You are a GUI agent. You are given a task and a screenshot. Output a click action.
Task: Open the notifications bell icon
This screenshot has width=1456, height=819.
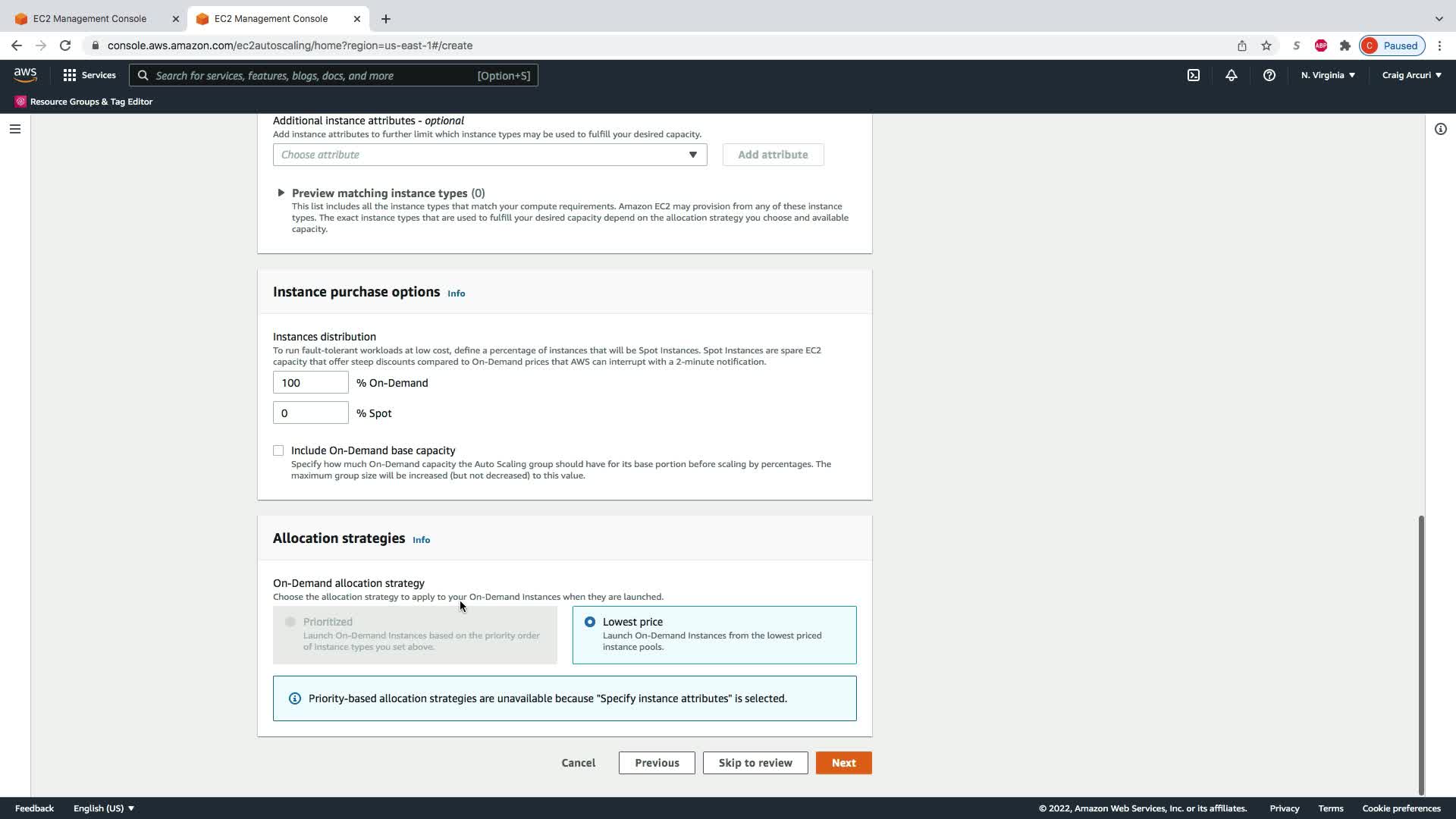(x=1231, y=75)
